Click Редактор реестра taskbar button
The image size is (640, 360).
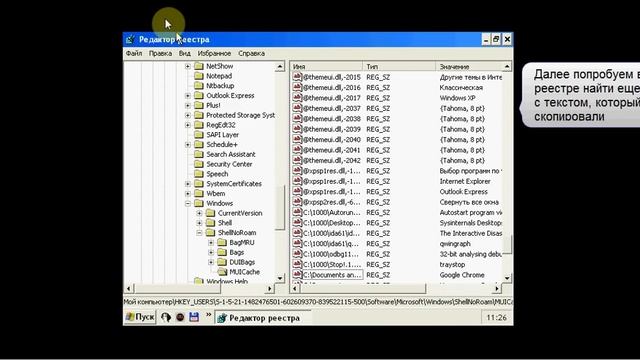point(263,318)
